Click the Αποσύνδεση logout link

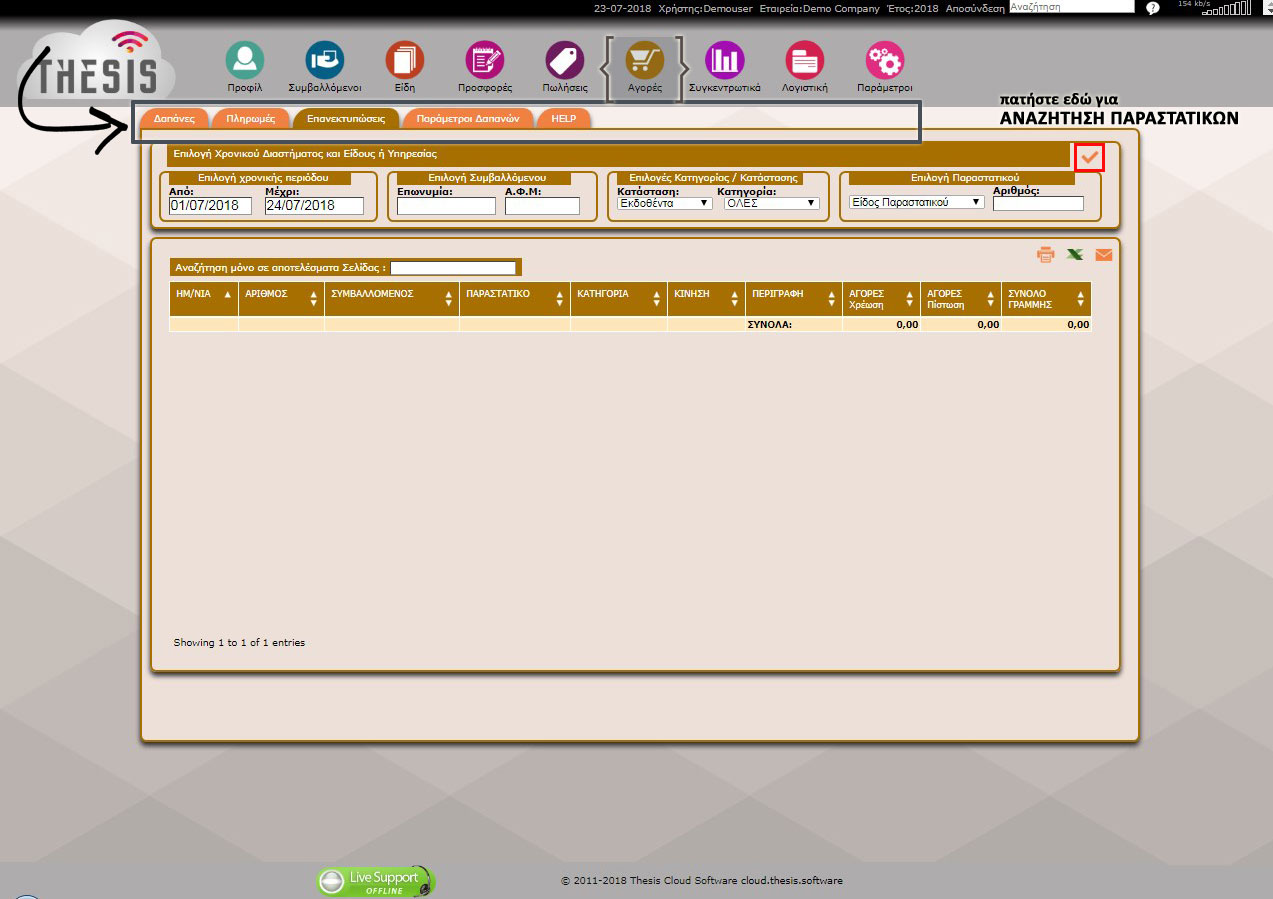pyautogui.click(x=974, y=8)
